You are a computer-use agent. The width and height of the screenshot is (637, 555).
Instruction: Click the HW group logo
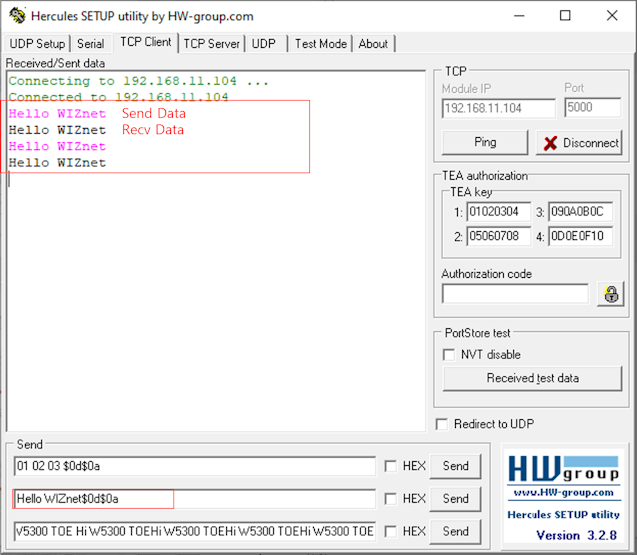click(x=563, y=470)
